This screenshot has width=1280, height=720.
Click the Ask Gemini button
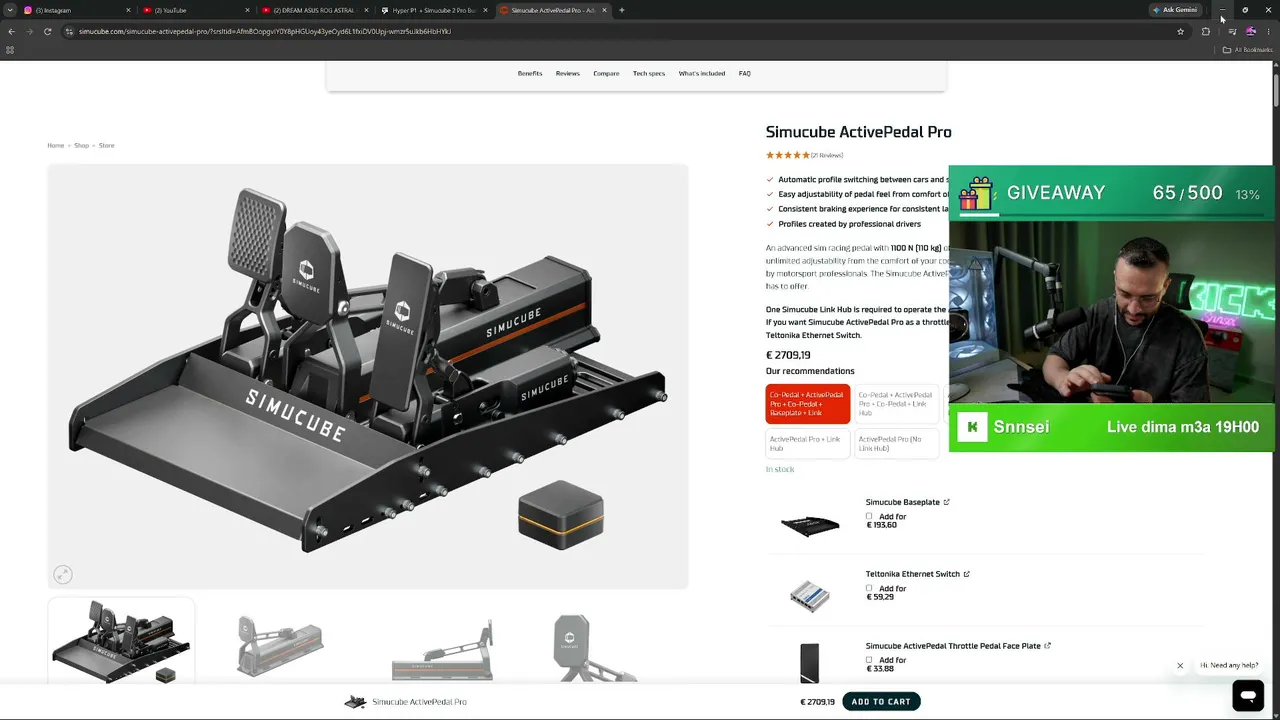1175,10
